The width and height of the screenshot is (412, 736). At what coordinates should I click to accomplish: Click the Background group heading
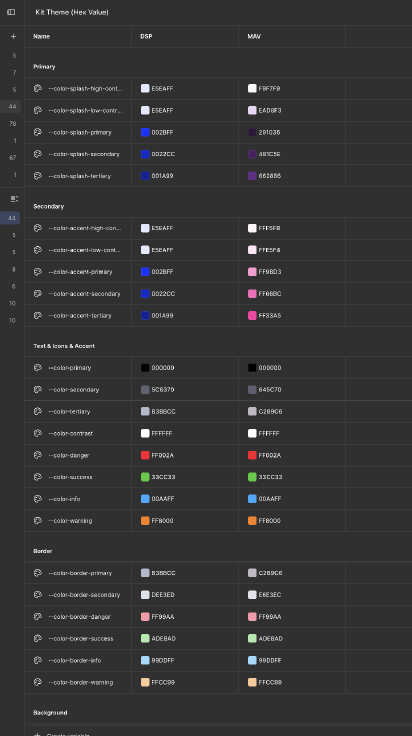click(x=50, y=713)
